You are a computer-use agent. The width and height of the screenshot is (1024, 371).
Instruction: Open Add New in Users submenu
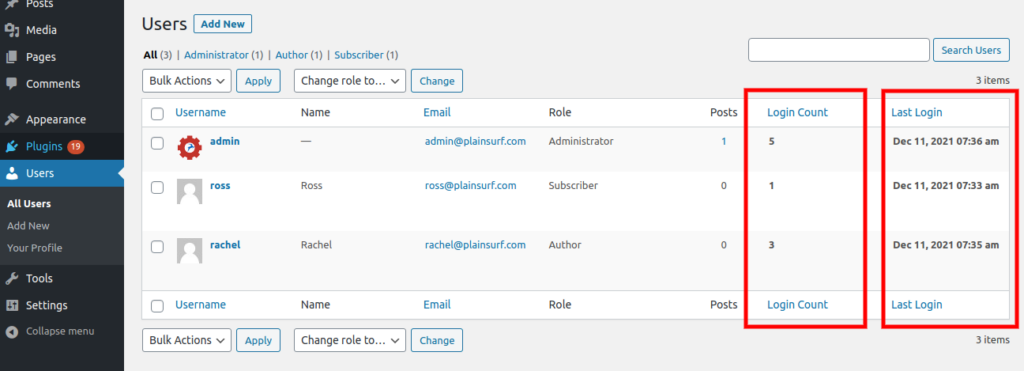(28, 226)
